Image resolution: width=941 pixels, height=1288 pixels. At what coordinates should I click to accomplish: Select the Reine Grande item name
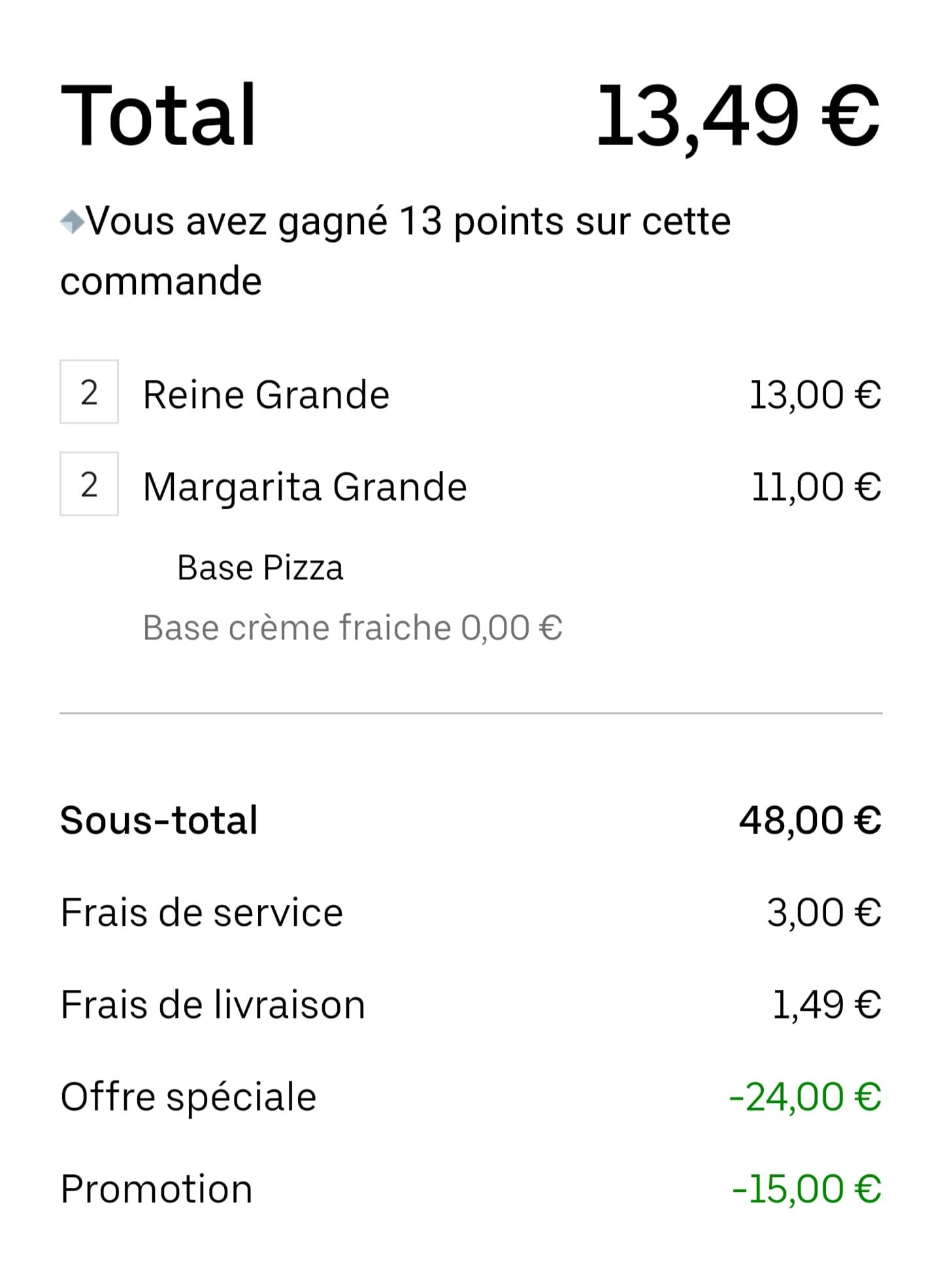click(x=266, y=395)
